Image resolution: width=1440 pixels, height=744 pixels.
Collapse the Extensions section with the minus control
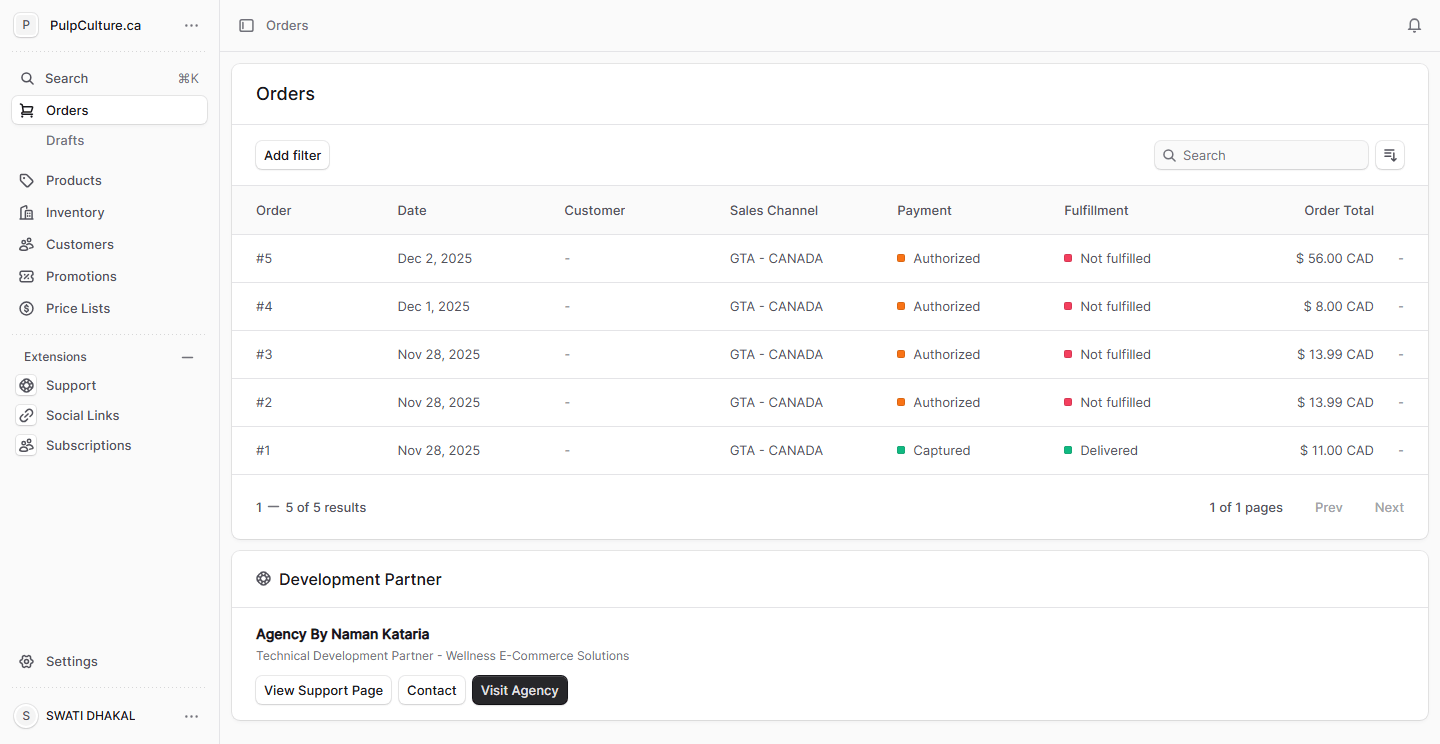click(x=187, y=356)
